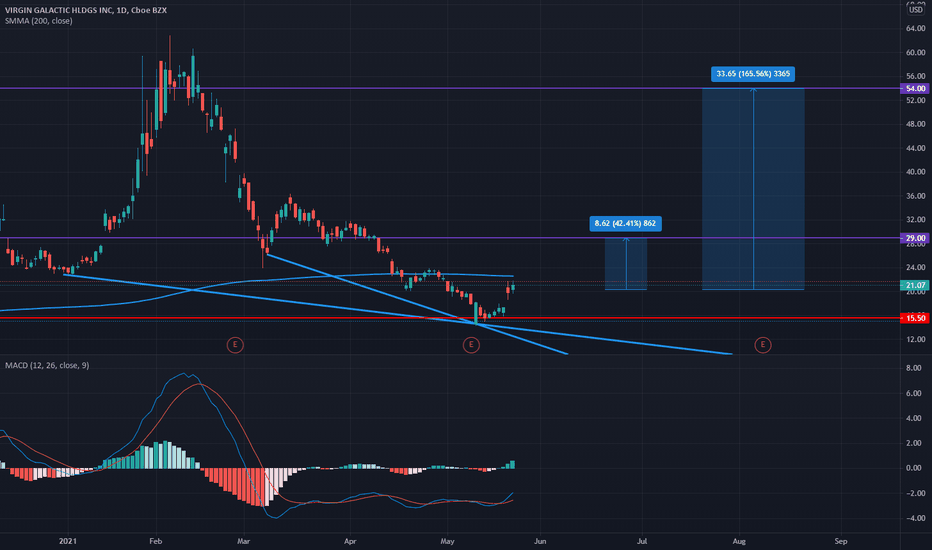Screen dimensions: 932x550
Task: Click the 15.50 red price label
Action: click(915, 318)
